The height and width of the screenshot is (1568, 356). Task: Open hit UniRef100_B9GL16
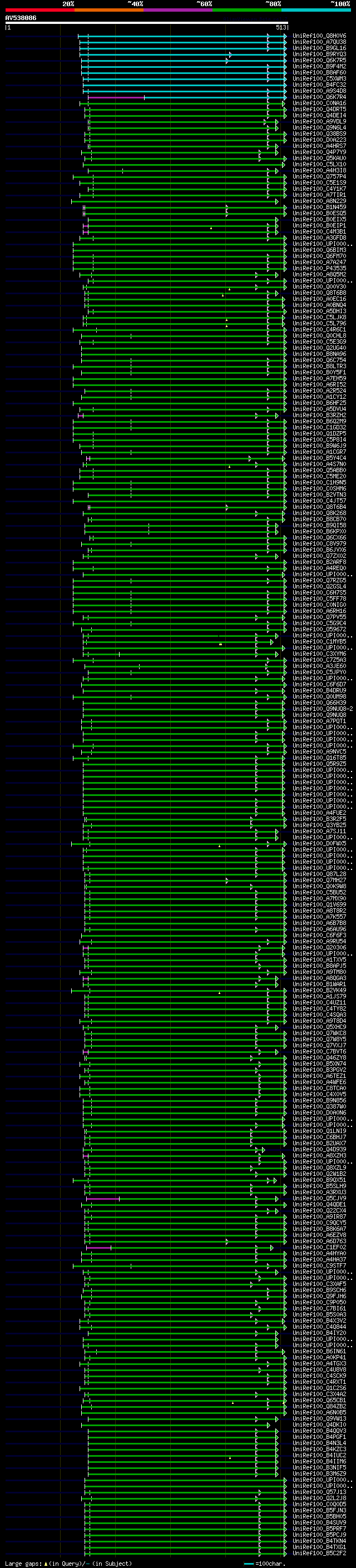(319, 48)
